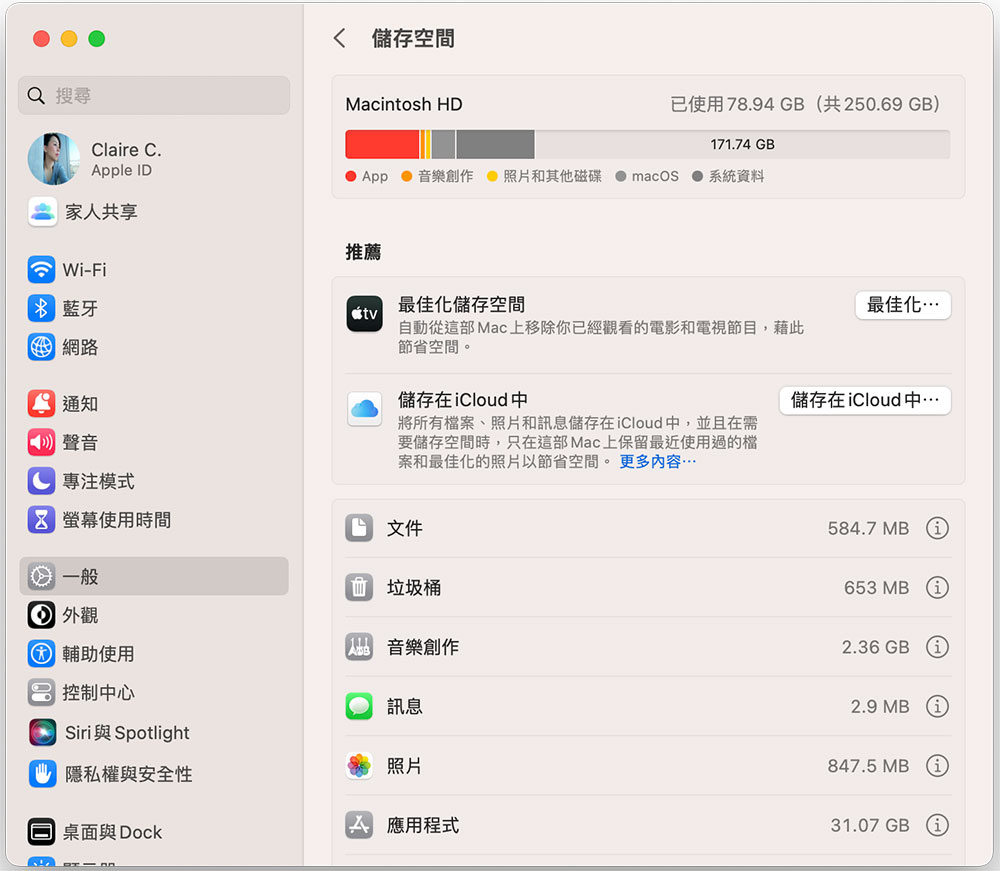The image size is (1000, 871).
Task: Click the 584.7 MB size value
Action: [x=868, y=528]
